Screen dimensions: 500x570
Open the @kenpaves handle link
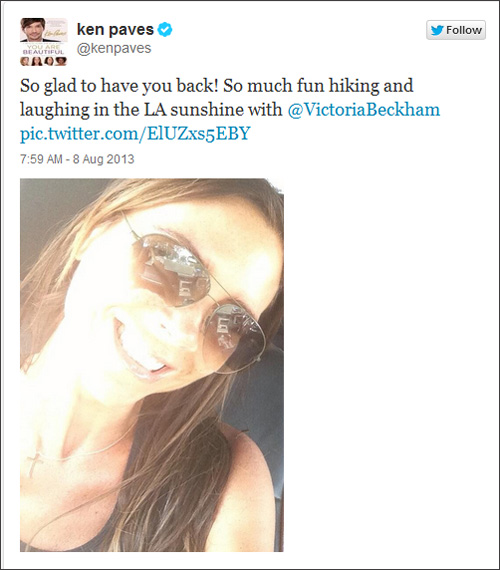[x=114, y=48]
